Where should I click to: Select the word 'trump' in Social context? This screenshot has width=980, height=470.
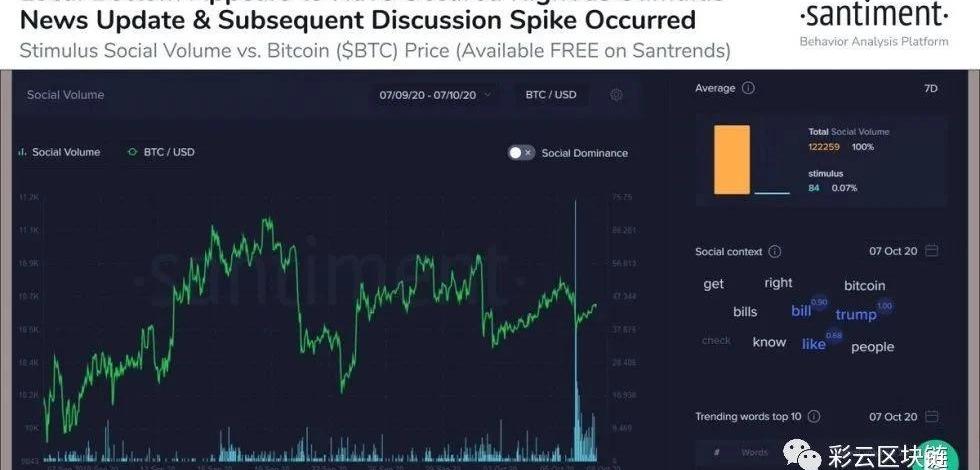click(x=855, y=315)
